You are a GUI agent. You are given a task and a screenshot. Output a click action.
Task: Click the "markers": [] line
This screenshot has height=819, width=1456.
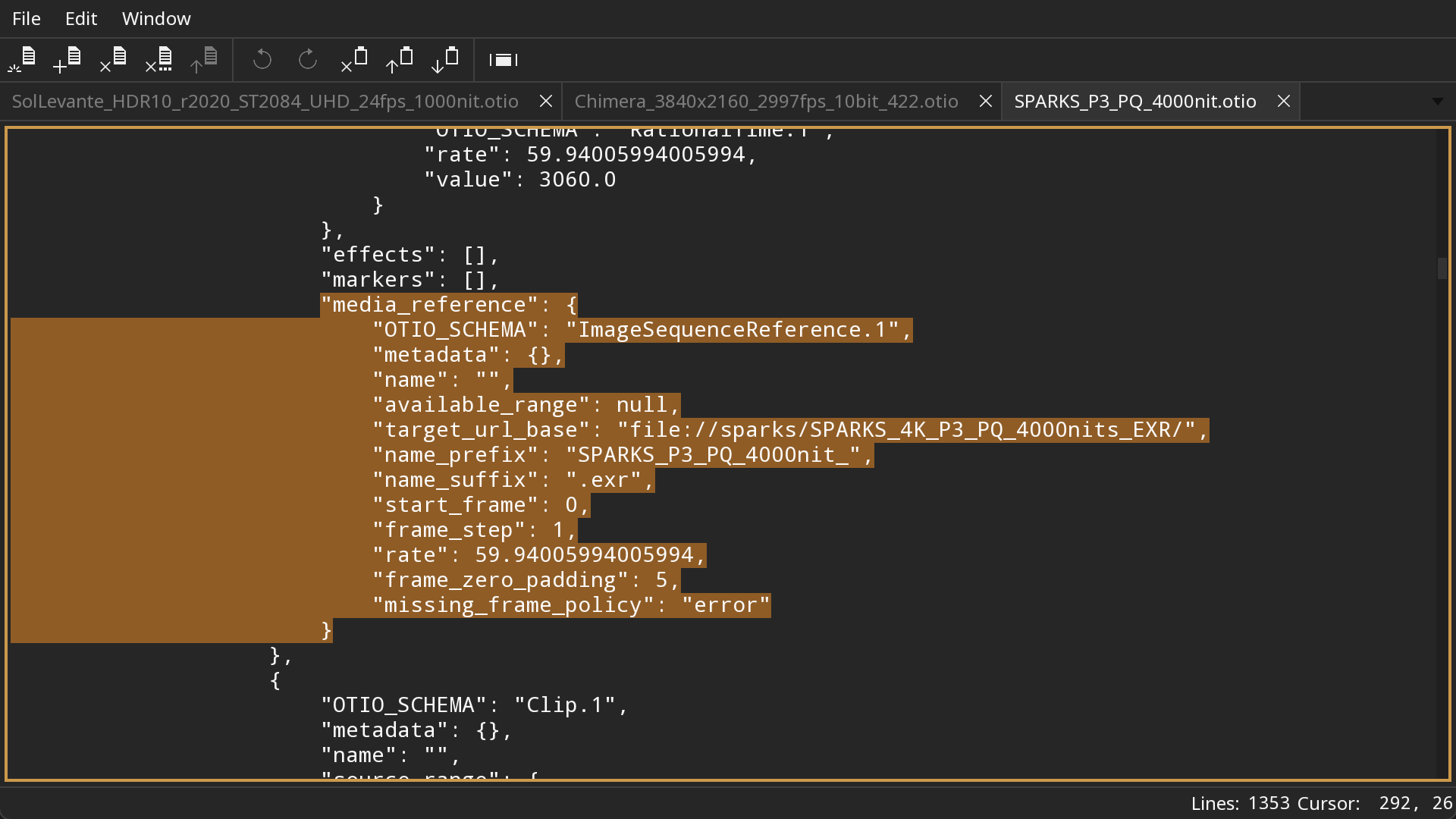click(410, 280)
